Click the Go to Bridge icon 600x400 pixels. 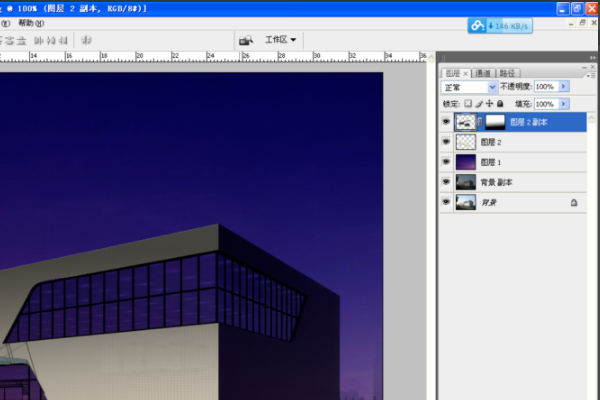coord(246,40)
